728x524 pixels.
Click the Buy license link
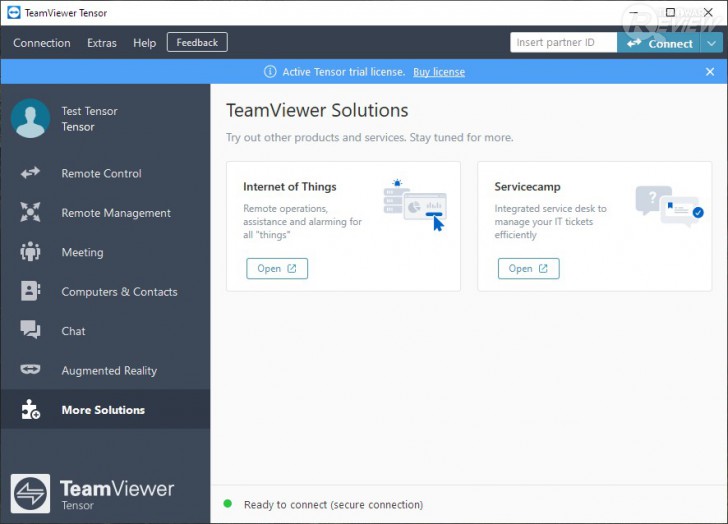pos(439,72)
